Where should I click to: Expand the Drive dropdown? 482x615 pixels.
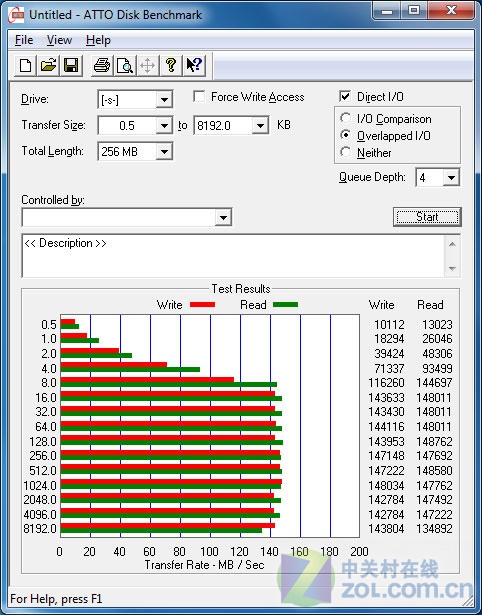(x=164, y=100)
